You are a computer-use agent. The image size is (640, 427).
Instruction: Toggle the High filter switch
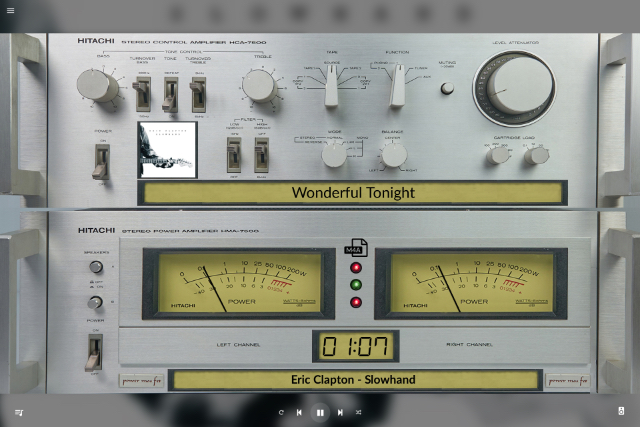(x=261, y=153)
